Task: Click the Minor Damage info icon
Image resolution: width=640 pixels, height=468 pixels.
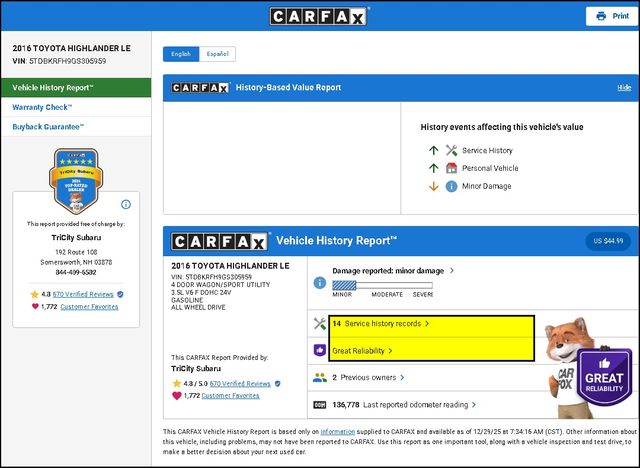Action: (451, 186)
